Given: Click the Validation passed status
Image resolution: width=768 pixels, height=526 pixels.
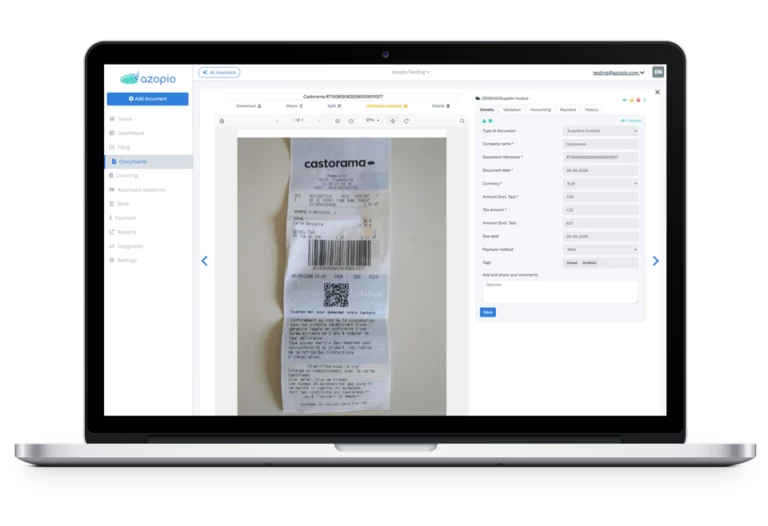Looking at the screenshot, I should 387,106.
